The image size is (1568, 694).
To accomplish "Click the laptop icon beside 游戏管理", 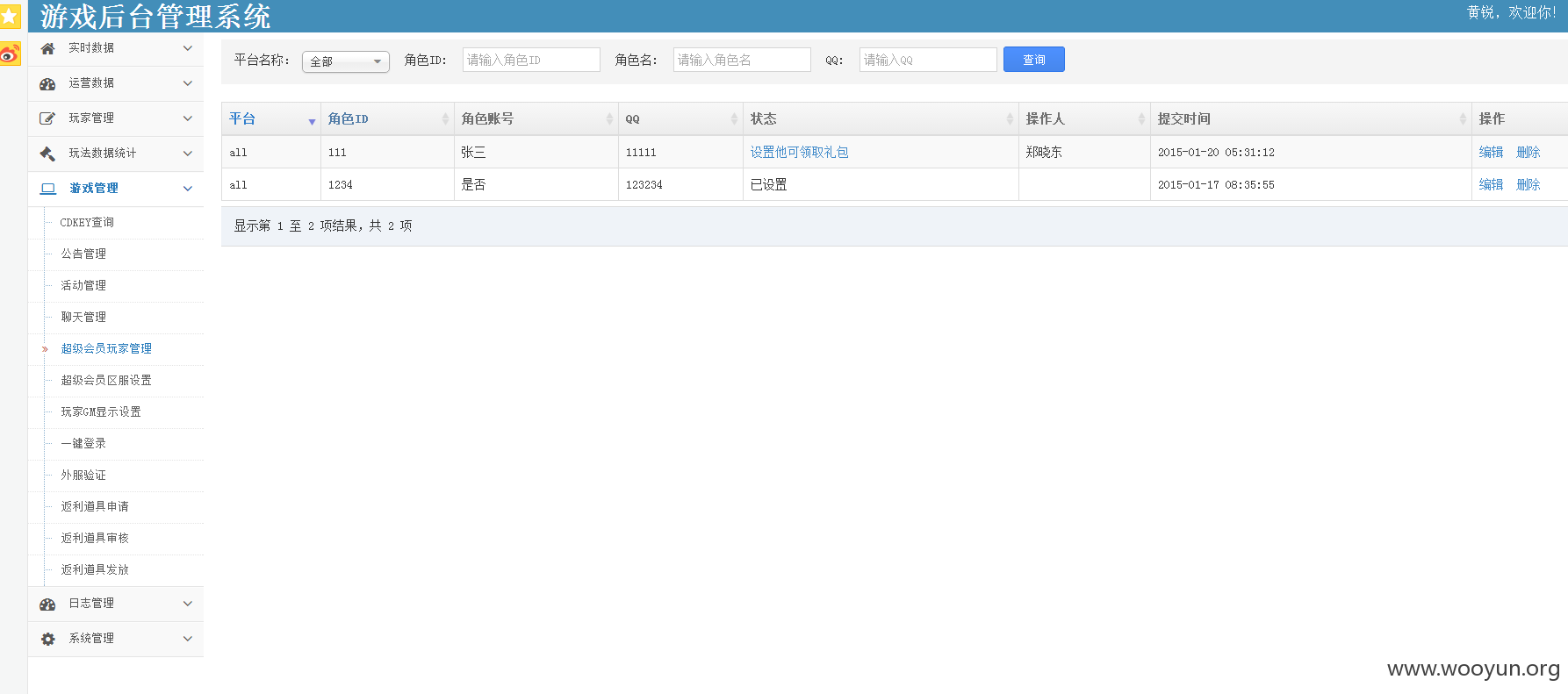I will pyautogui.click(x=48, y=189).
